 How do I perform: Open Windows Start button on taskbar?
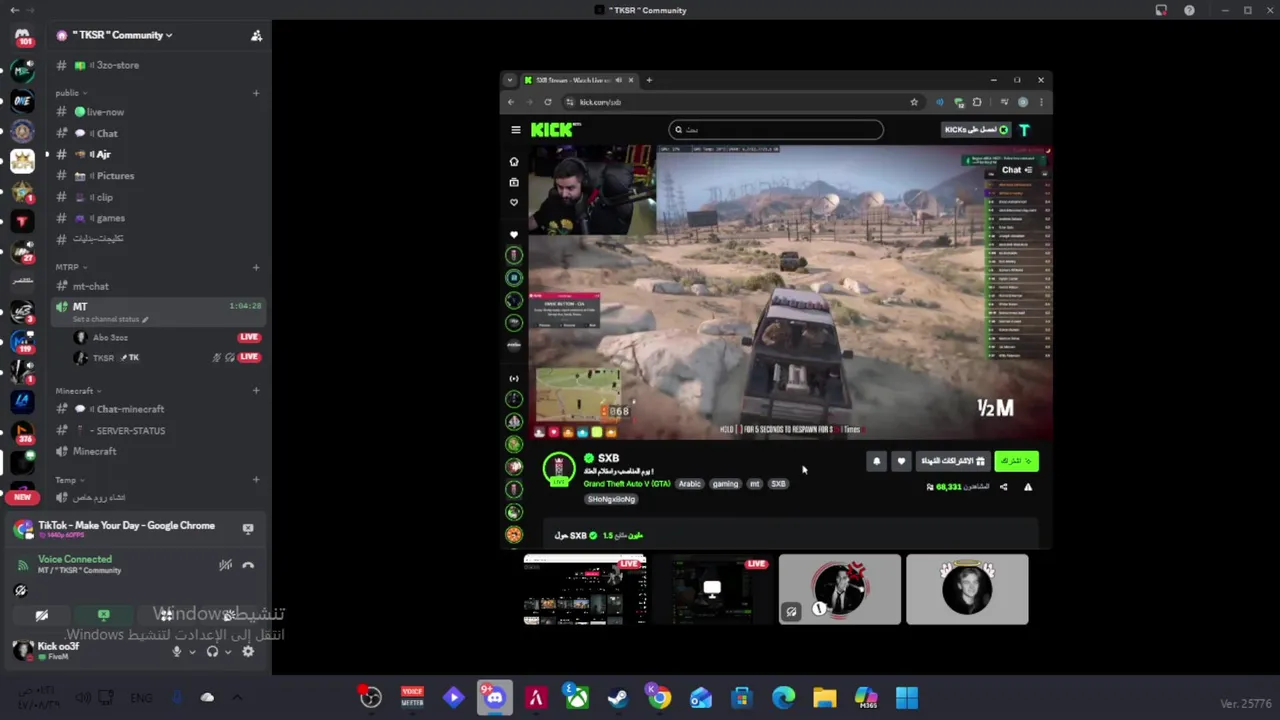coord(907,698)
